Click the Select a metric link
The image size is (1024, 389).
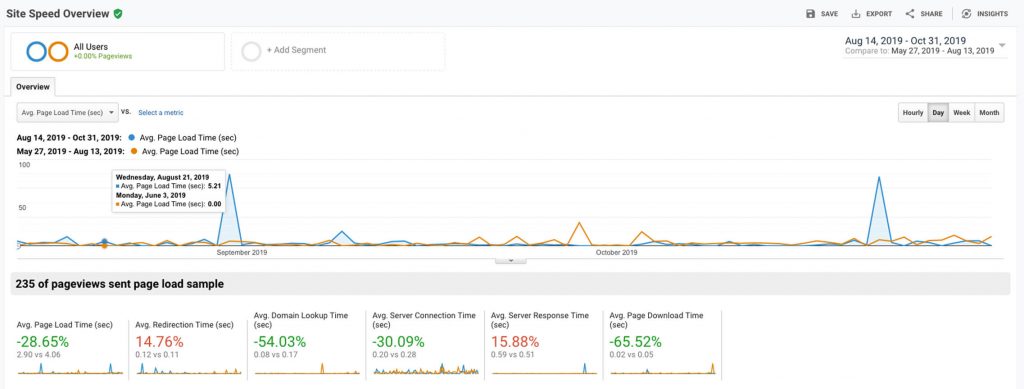161,113
